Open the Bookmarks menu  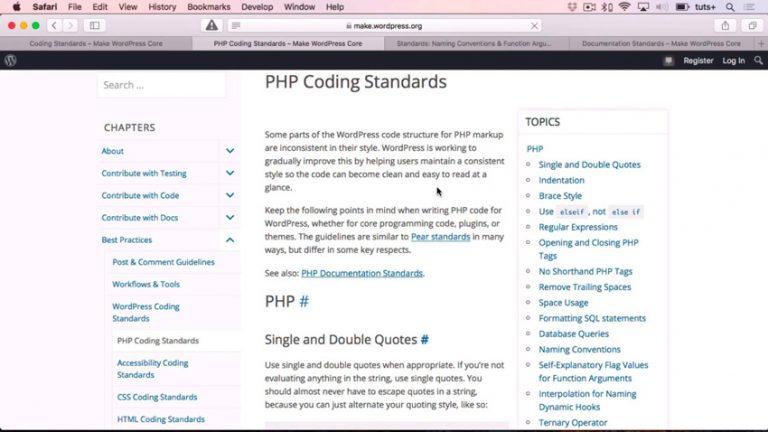[209, 7]
